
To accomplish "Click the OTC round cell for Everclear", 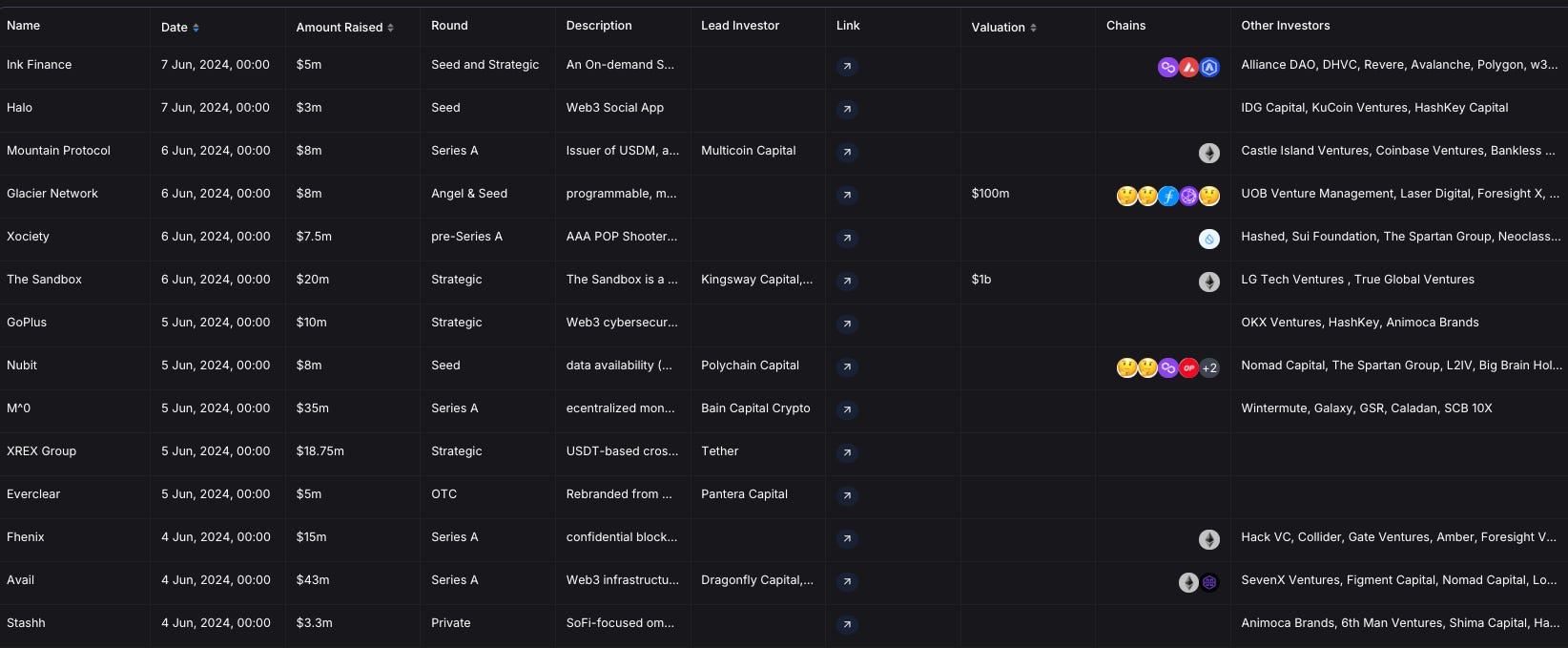I will [x=444, y=494].
